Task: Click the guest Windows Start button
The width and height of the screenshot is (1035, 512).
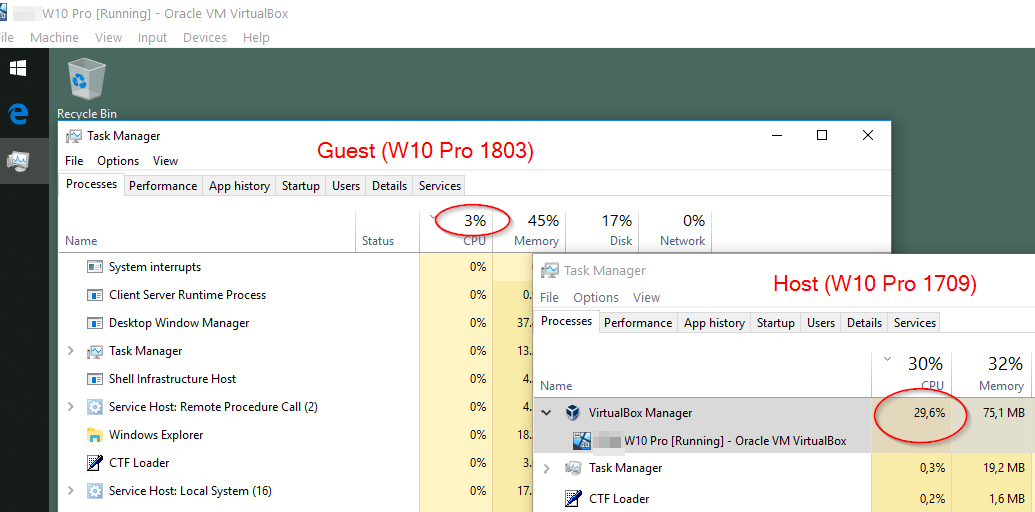Action: (x=18, y=68)
